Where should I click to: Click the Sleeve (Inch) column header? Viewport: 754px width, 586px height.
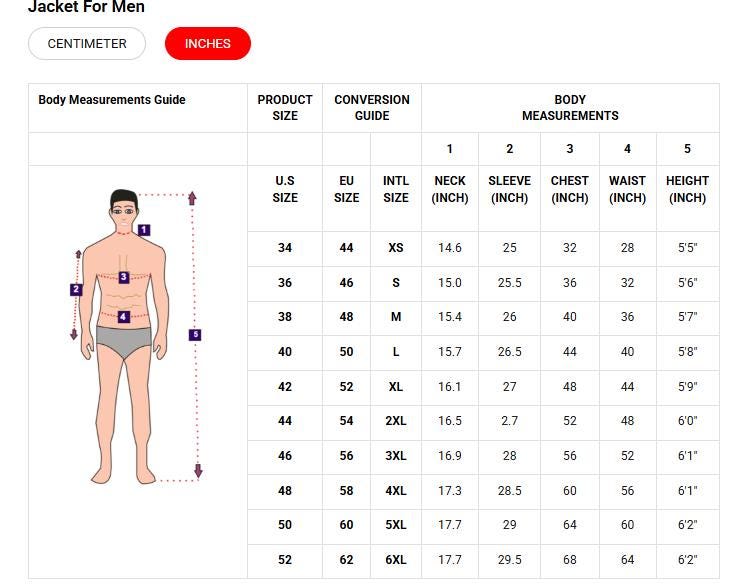pyautogui.click(x=509, y=189)
